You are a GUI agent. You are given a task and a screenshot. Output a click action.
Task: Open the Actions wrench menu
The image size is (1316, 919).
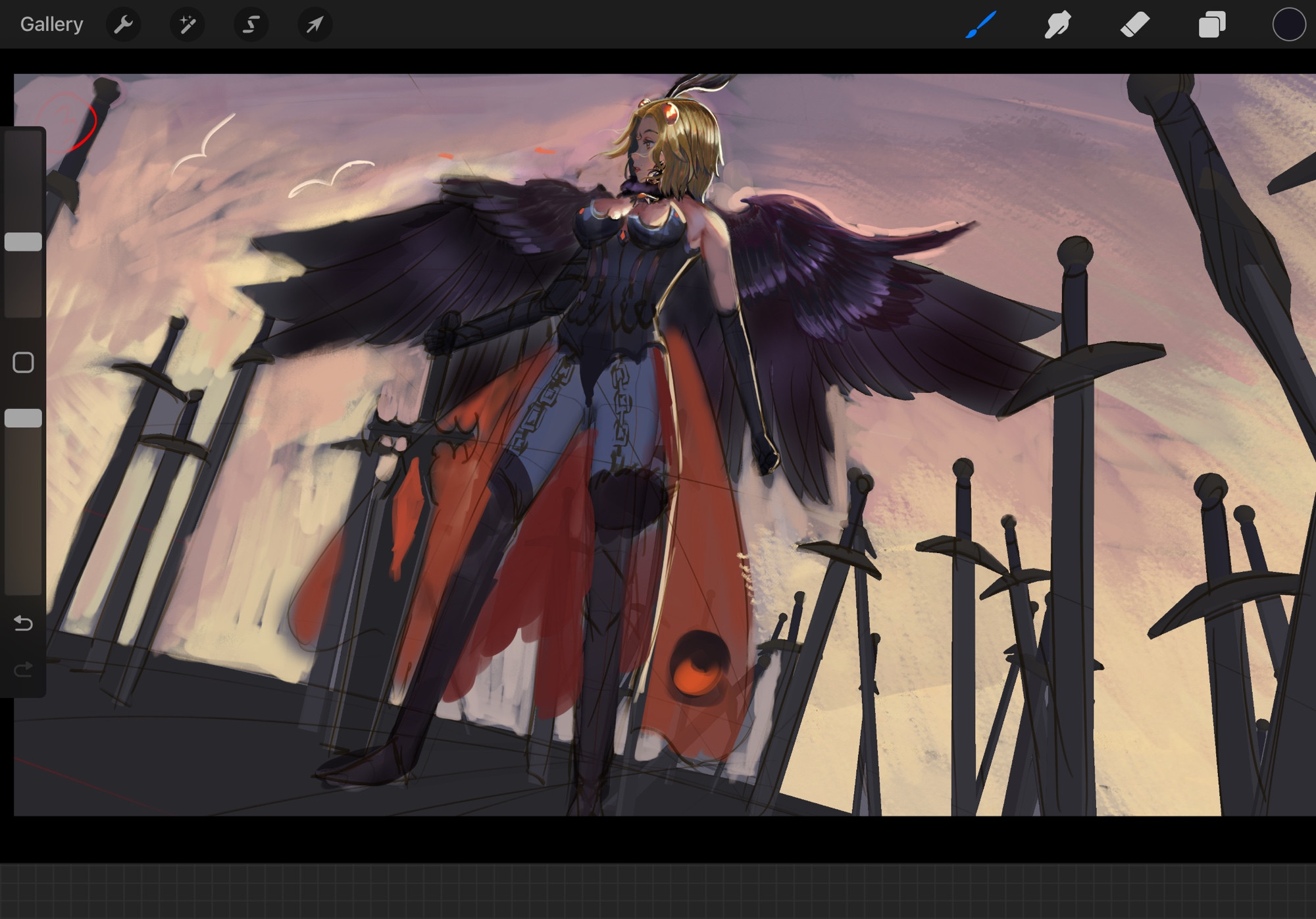(x=124, y=24)
